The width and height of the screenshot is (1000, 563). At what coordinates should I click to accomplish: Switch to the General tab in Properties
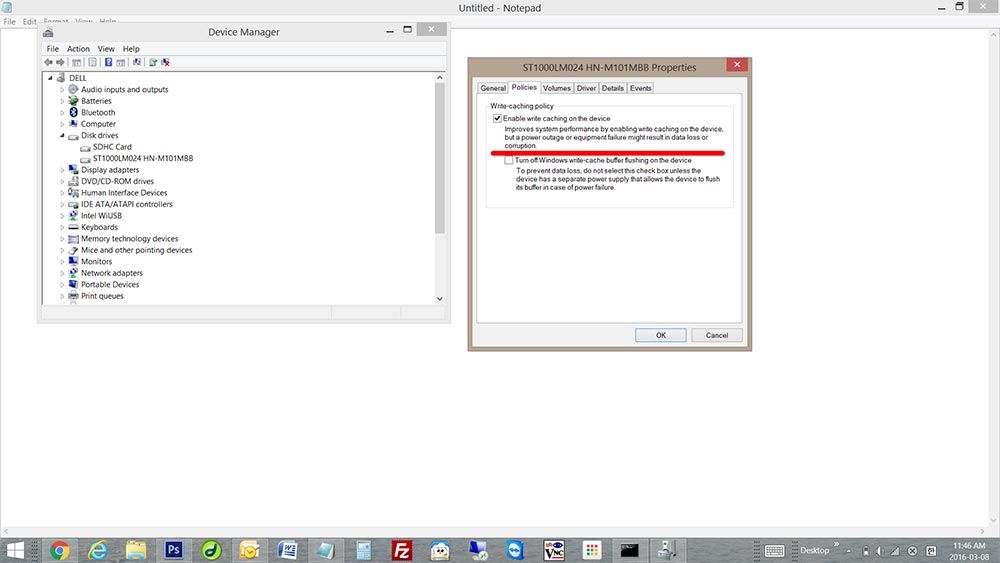click(x=493, y=89)
